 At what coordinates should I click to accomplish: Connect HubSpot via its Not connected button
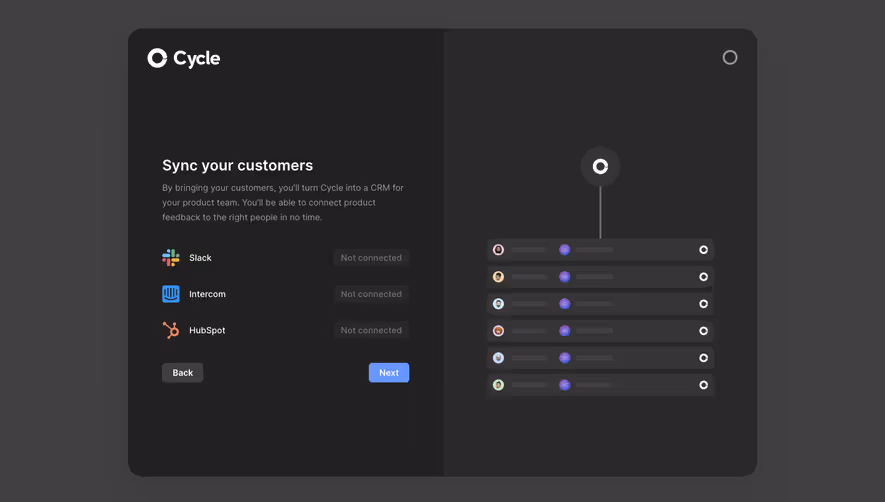tap(371, 330)
